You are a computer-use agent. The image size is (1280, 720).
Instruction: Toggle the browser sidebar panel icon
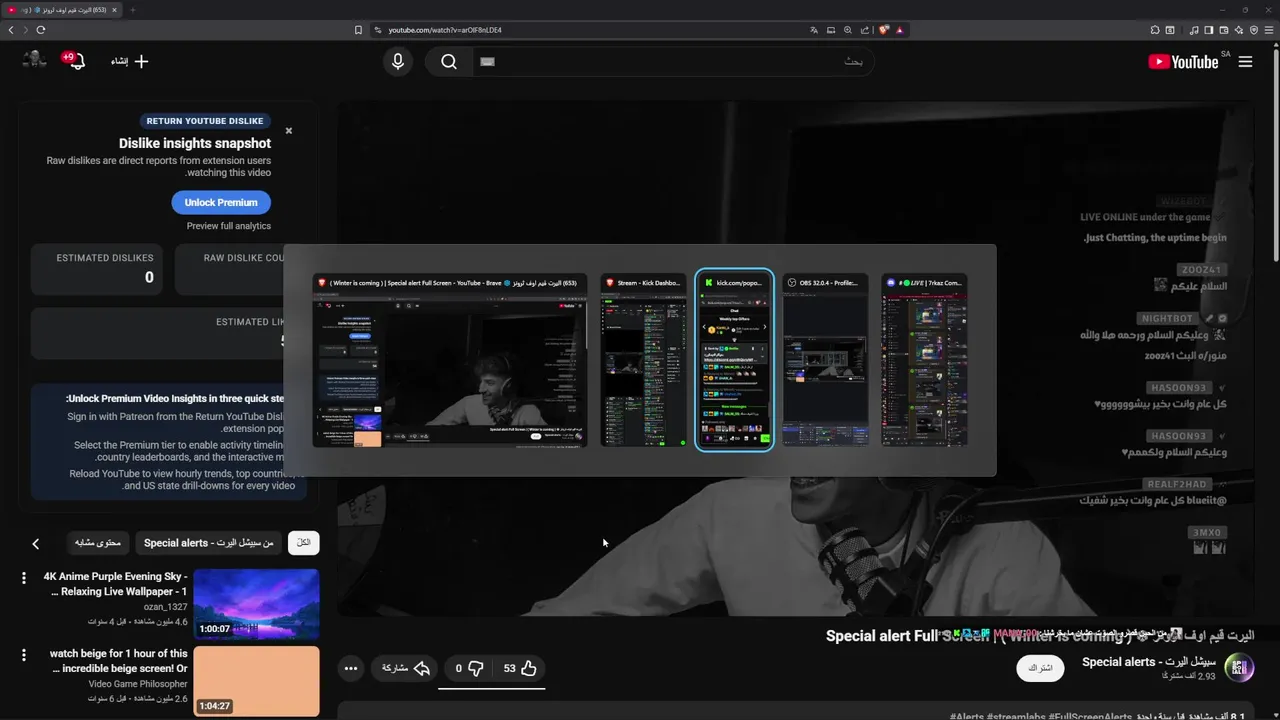pyautogui.click(x=1209, y=30)
